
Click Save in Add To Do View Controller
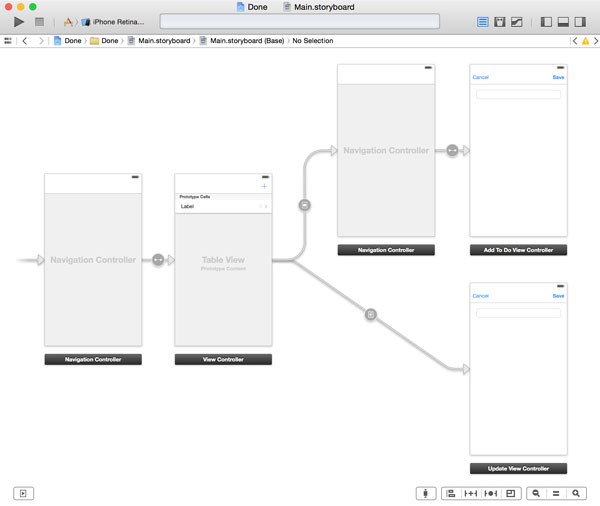tap(558, 77)
